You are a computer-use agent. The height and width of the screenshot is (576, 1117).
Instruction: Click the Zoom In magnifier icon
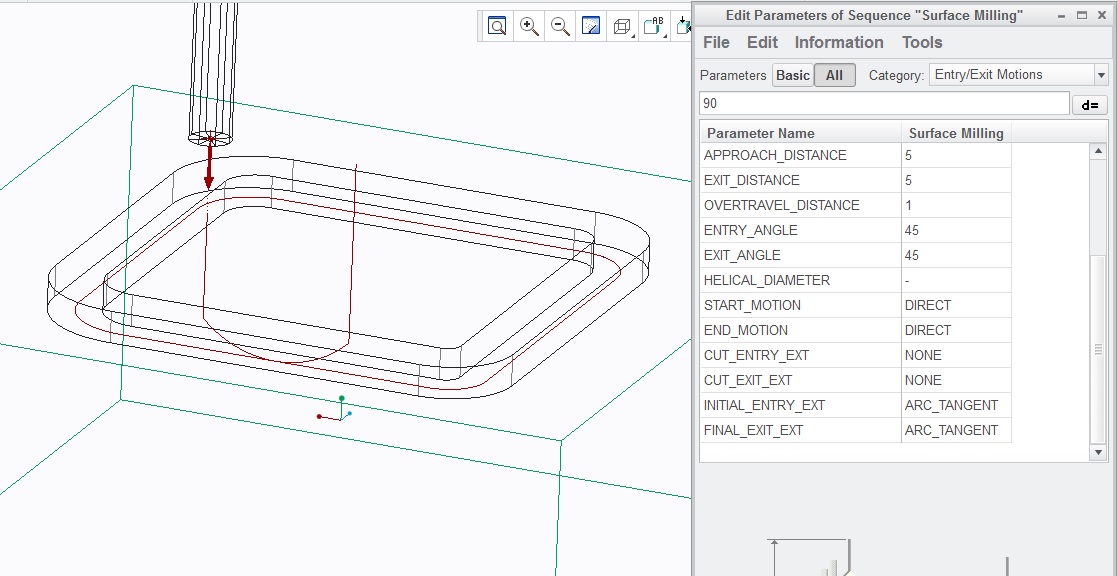pos(529,26)
